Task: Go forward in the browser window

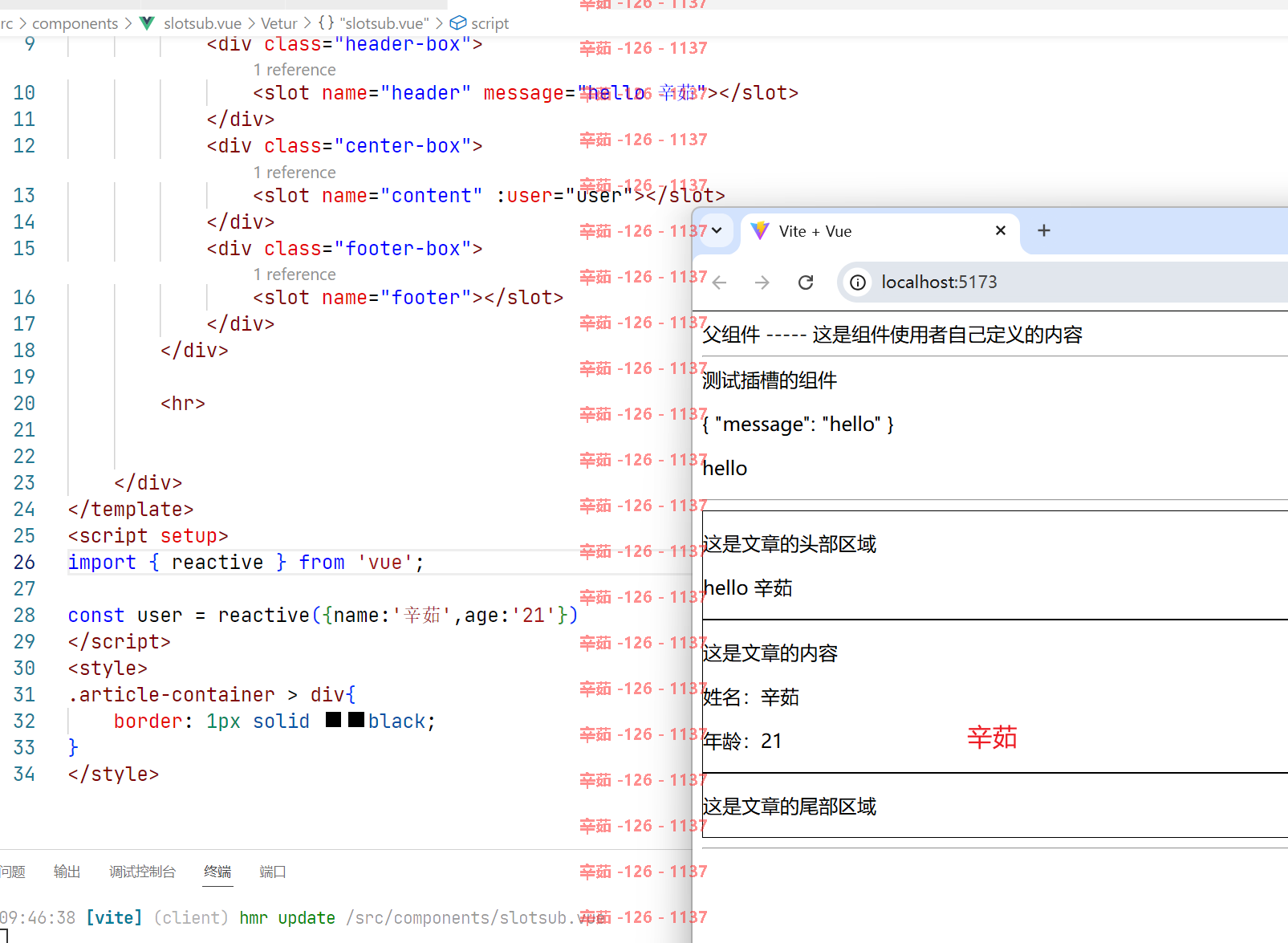Action: [762, 282]
